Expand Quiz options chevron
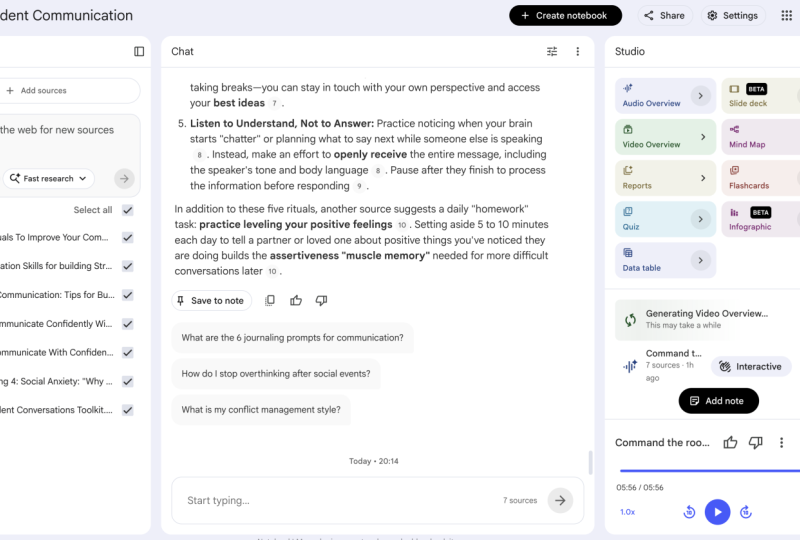800x540 pixels. pos(701,219)
